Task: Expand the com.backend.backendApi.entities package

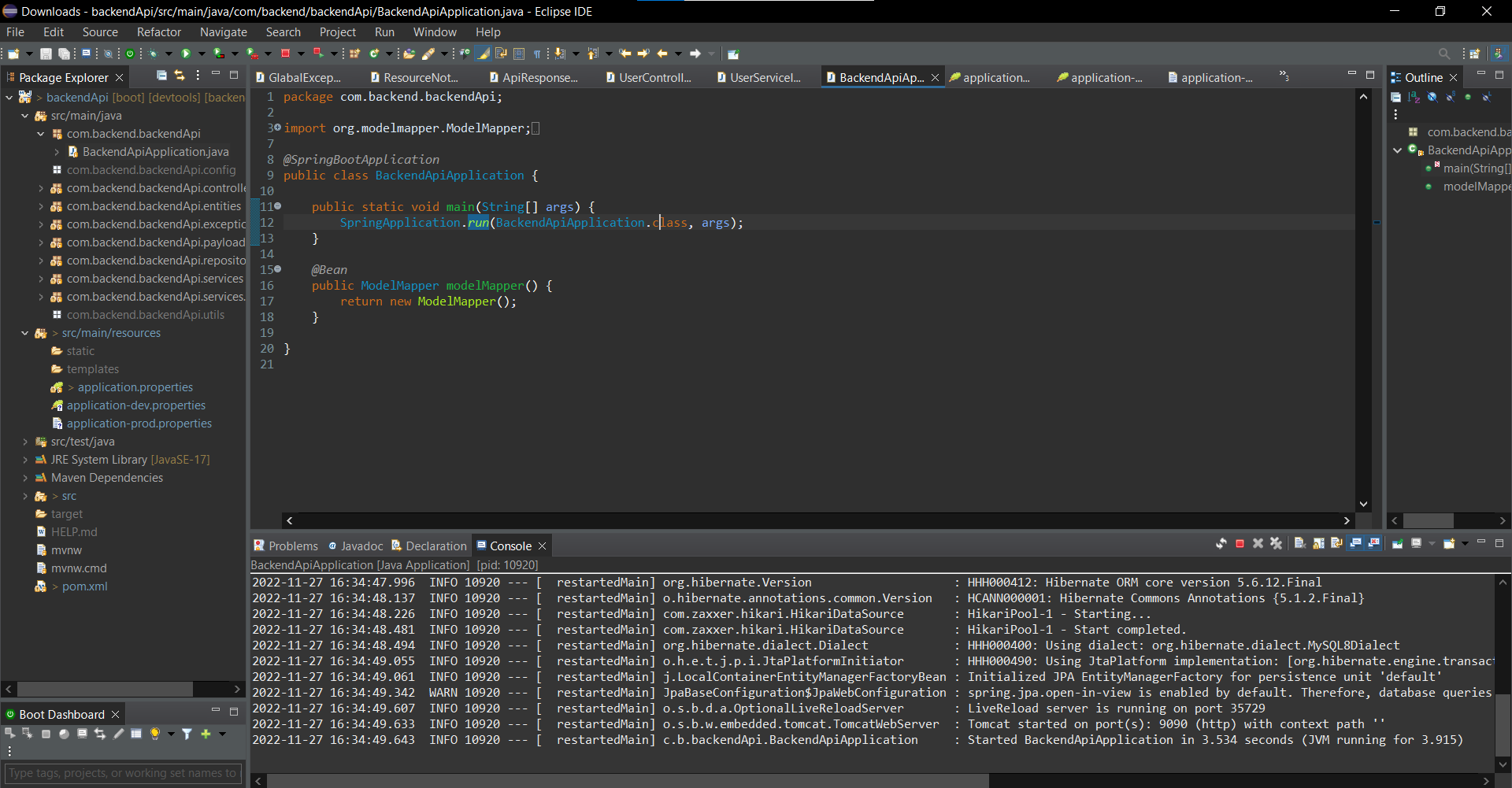Action: point(40,206)
